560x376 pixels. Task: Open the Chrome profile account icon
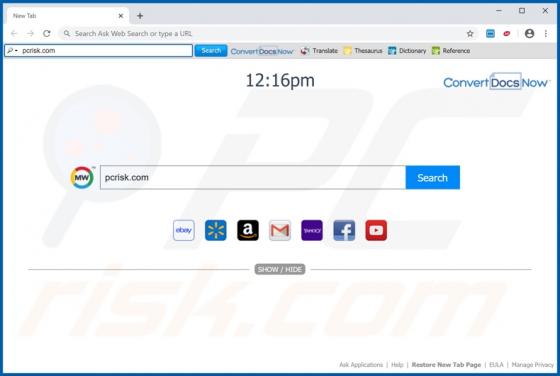pos(529,34)
